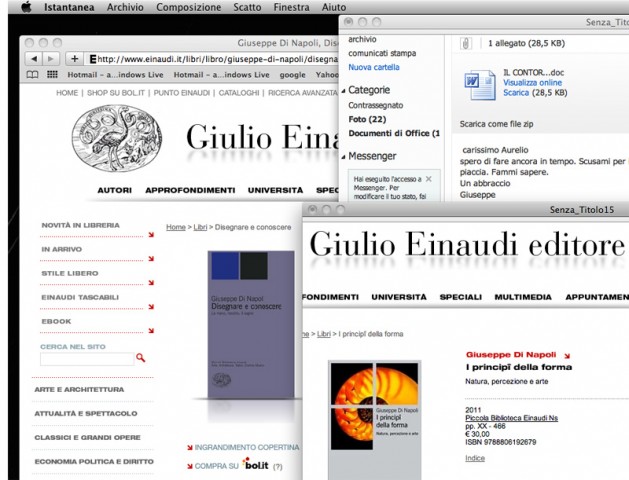
Task: Open the Aiuto menu
Action: pos(334,7)
